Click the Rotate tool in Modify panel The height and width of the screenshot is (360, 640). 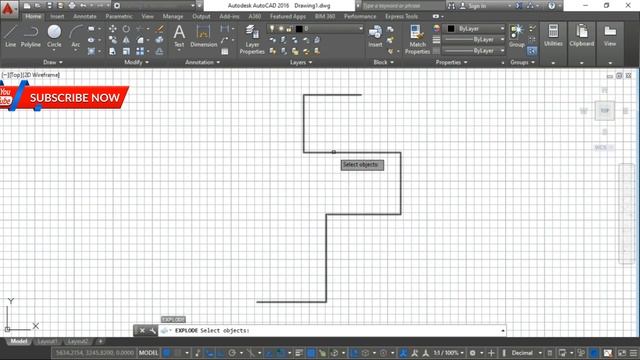click(x=126, y=29)
